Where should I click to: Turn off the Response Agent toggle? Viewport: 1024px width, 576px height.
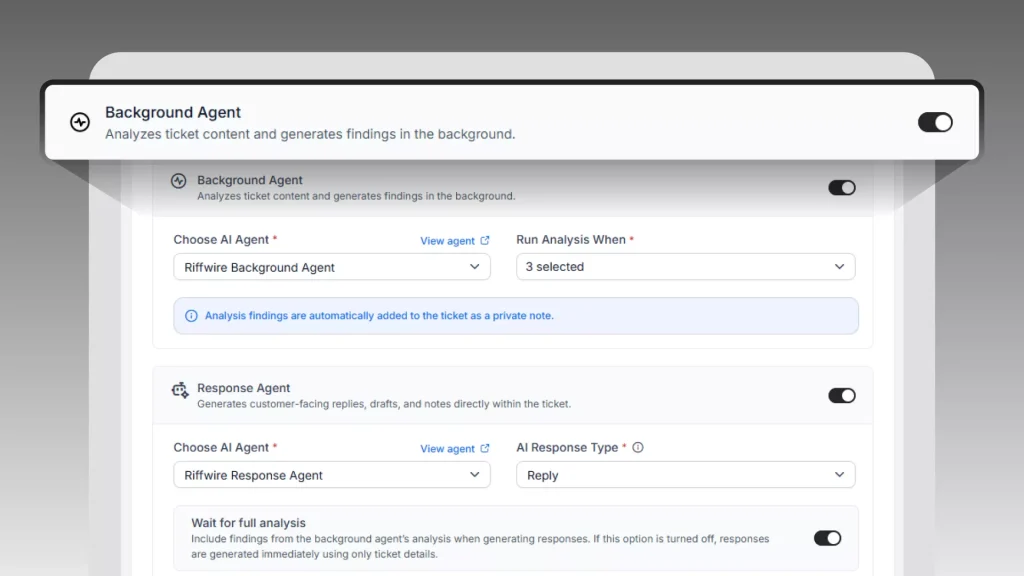[842, 396]
